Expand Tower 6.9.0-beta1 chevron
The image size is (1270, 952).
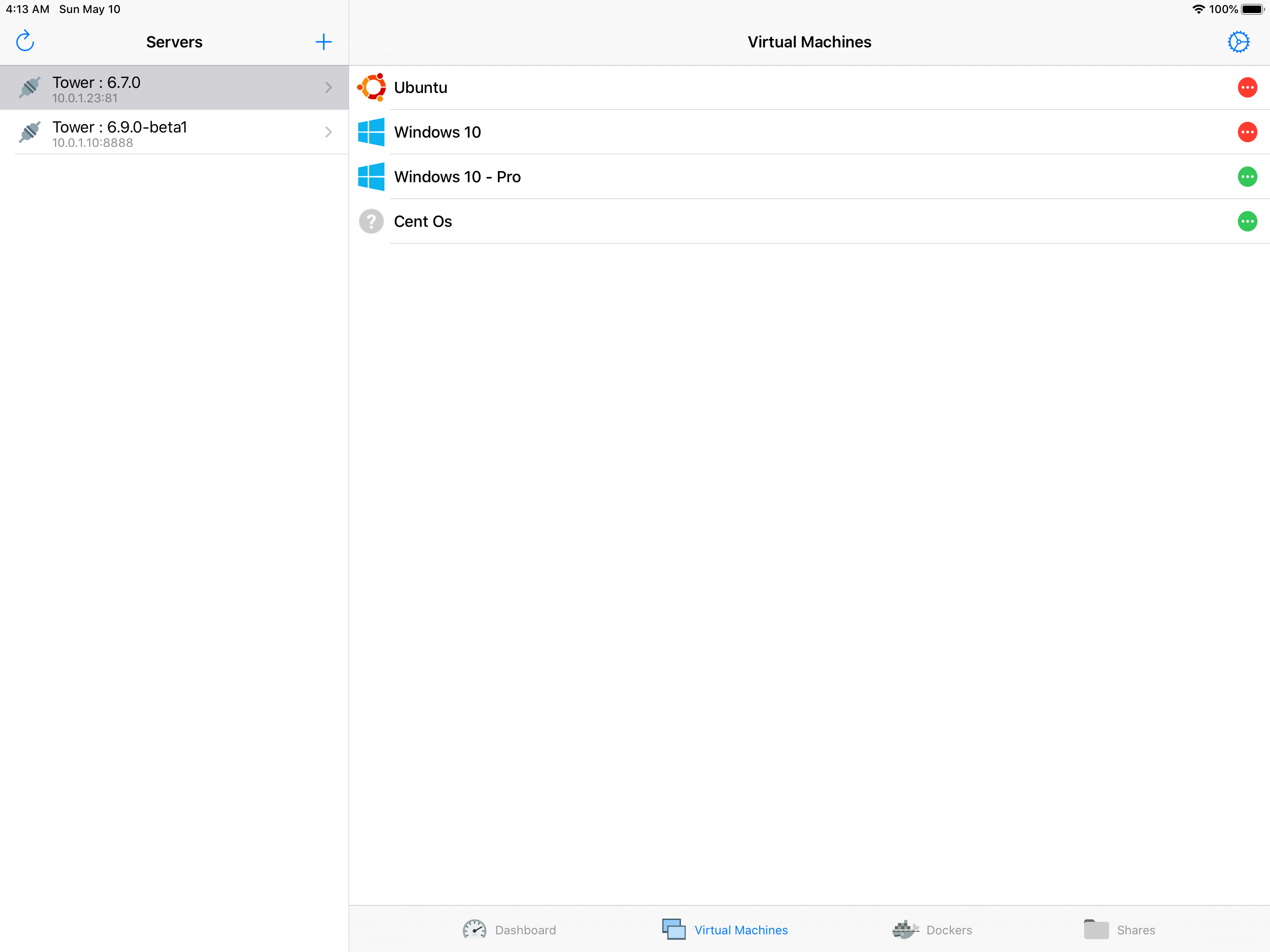click(328, 132)
